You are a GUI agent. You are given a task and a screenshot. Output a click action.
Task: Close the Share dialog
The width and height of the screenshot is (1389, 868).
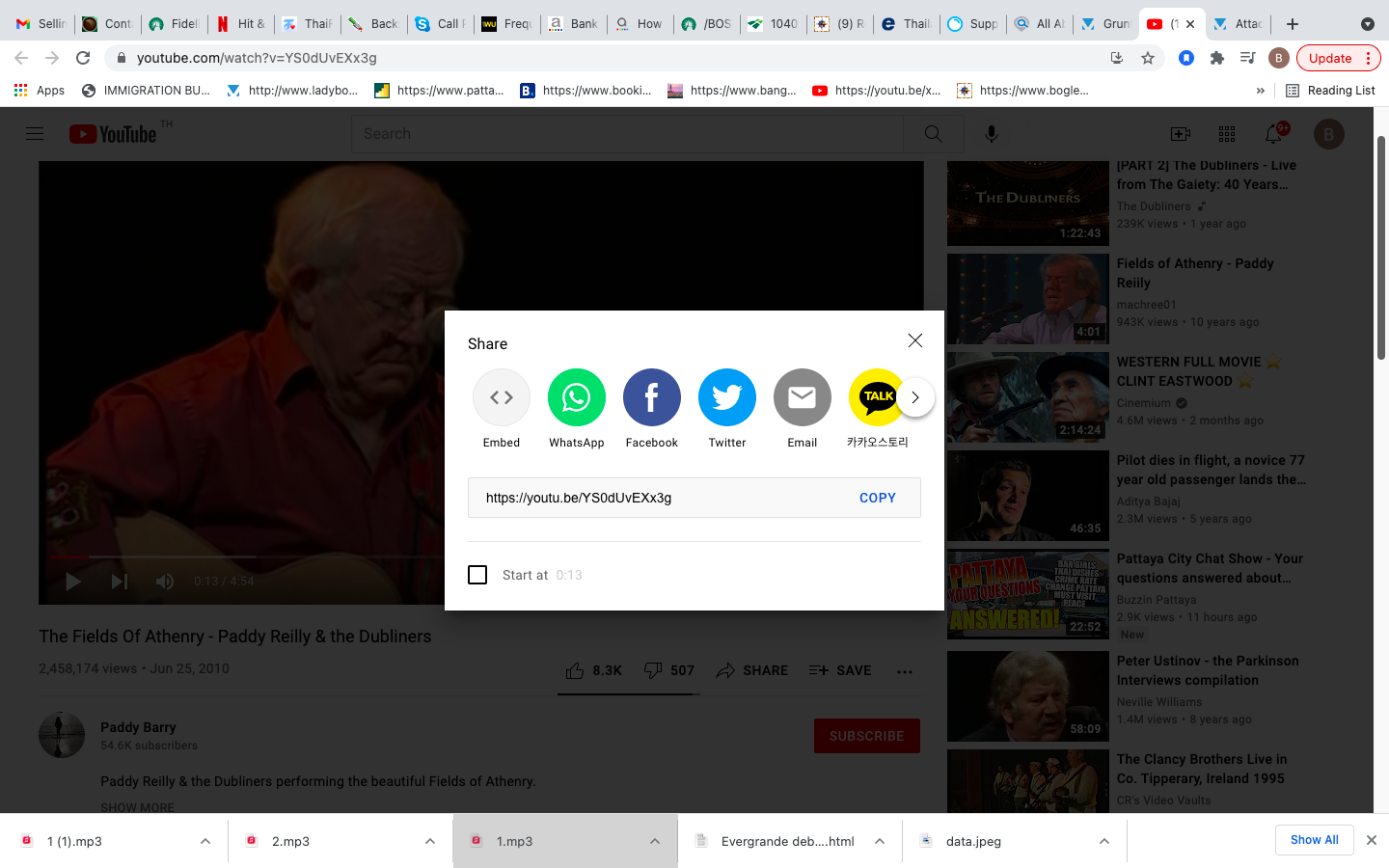point(915,340)
